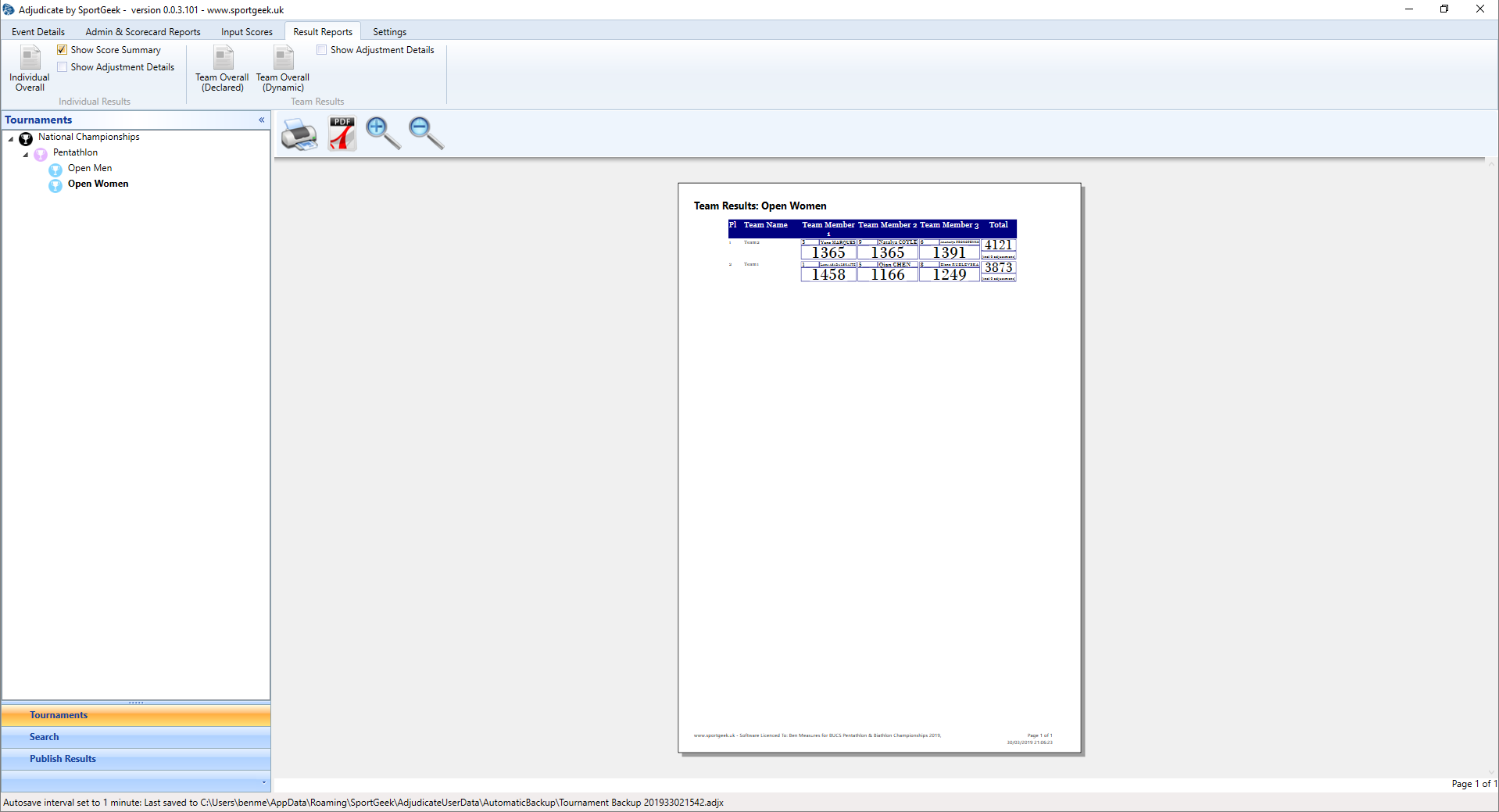Click the navigation pane splitter grip
The height and width of the screenshot is (812, 1499).
coord(136,703)
